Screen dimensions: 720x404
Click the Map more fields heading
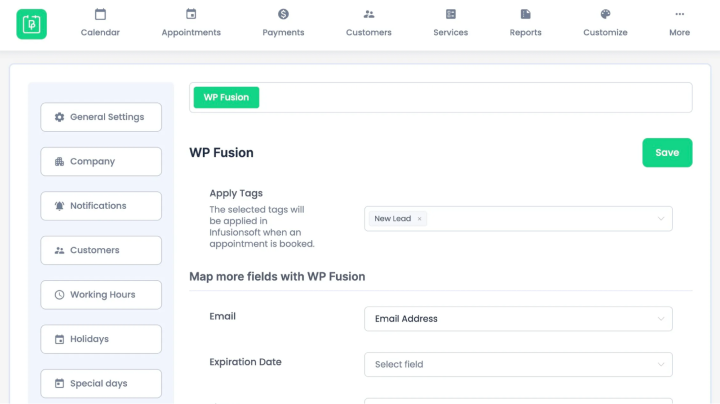277,276
